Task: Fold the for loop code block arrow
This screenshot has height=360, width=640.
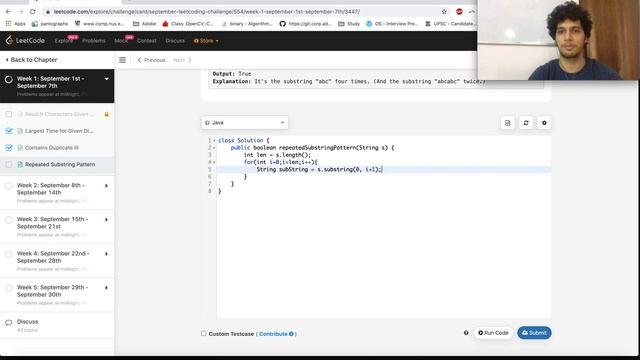Action: [x=214, y=162]
